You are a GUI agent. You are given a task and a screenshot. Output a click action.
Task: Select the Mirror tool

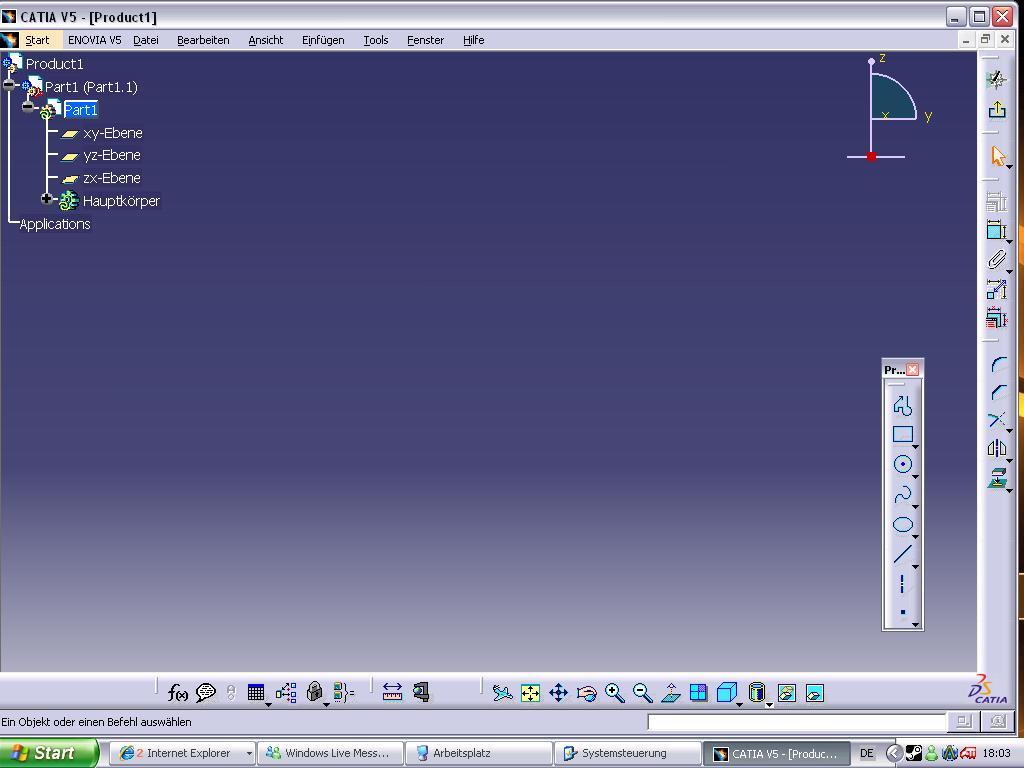[997, 449]
